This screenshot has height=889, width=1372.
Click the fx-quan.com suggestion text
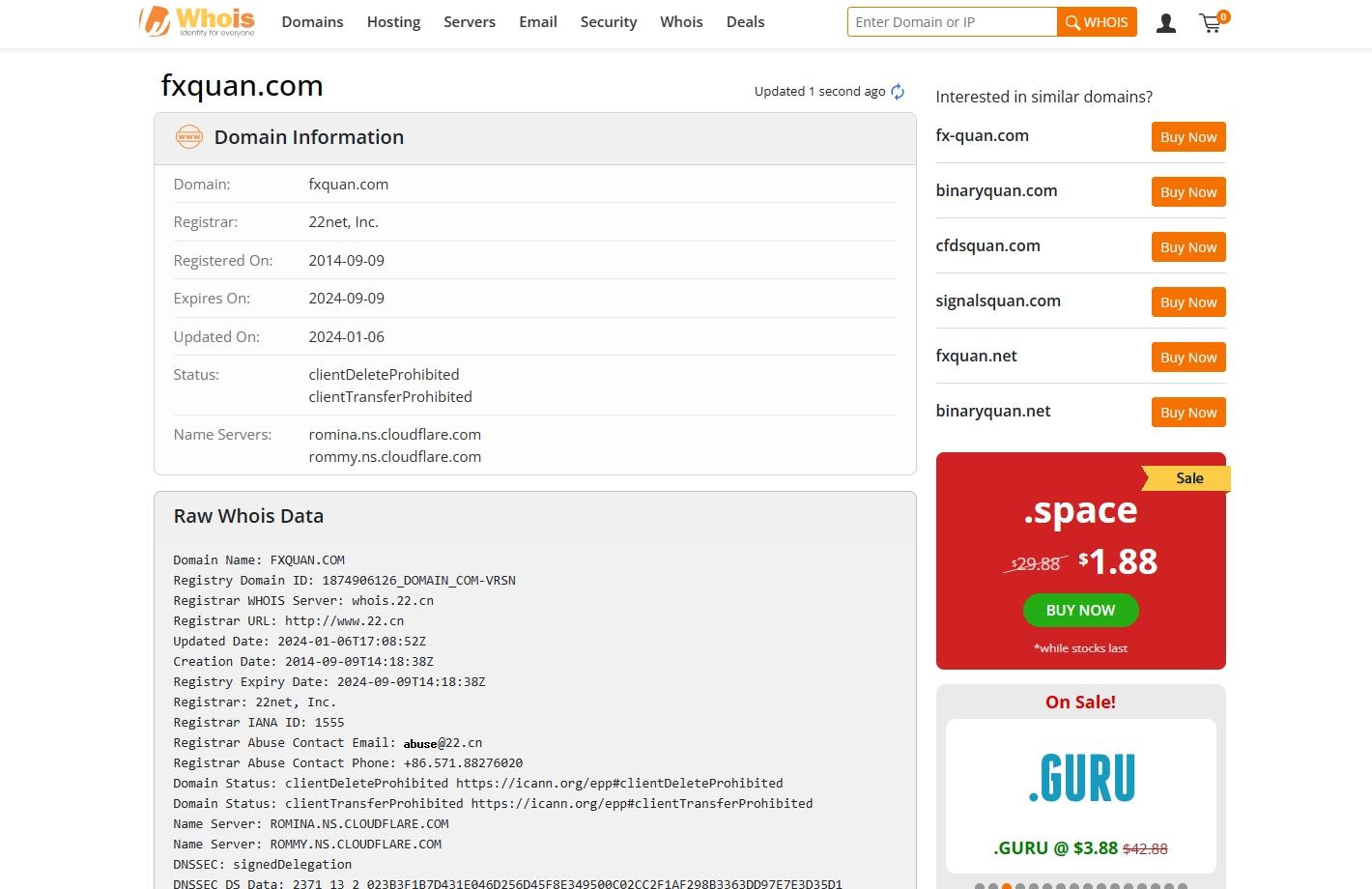click(x=982, y=136)
